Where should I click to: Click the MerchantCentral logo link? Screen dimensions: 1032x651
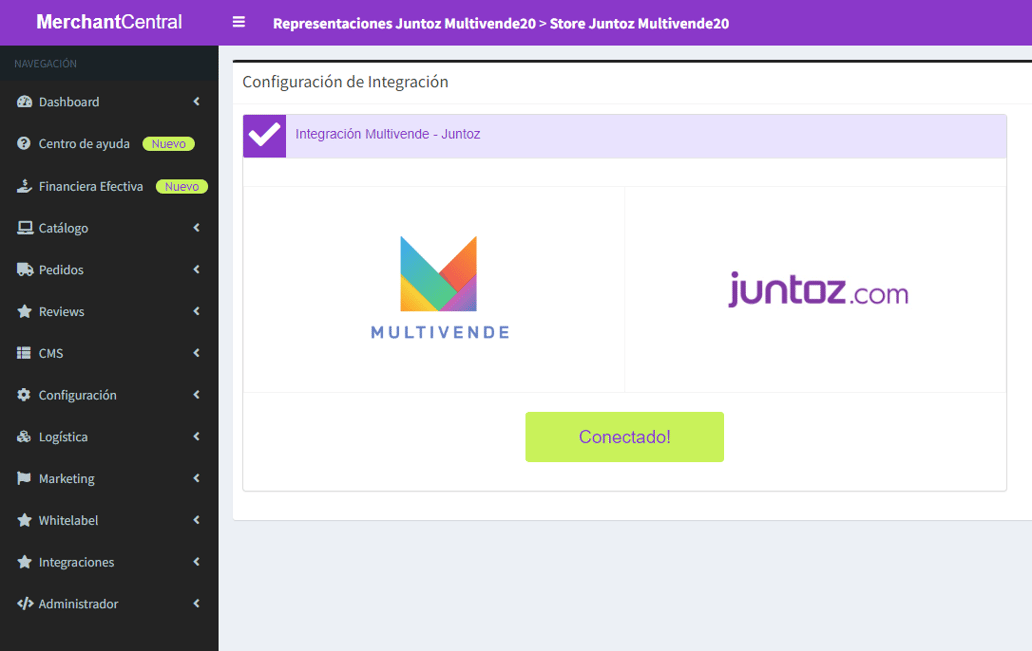coord(109,22)
